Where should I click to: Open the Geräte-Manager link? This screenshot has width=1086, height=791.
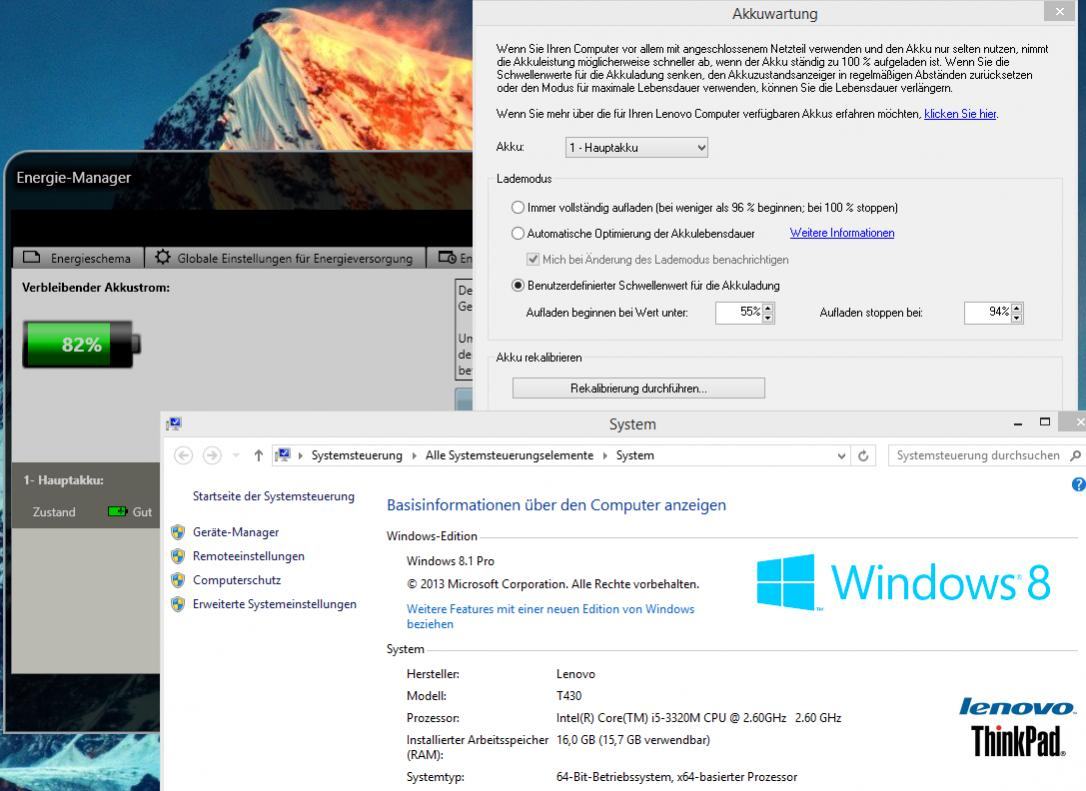[x=235, y=532]
